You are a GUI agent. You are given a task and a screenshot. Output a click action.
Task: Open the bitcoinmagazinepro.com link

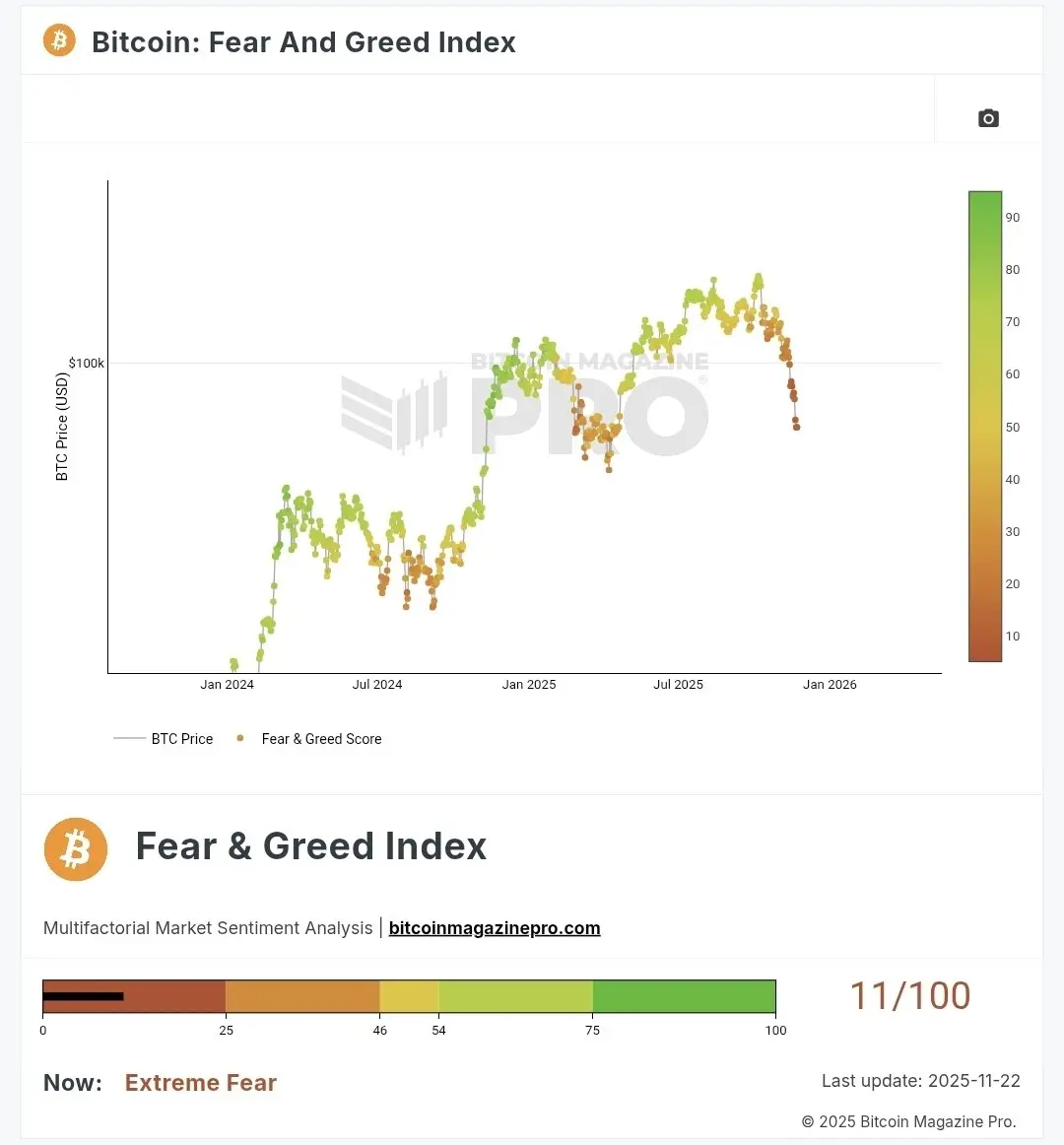[495, 928]
